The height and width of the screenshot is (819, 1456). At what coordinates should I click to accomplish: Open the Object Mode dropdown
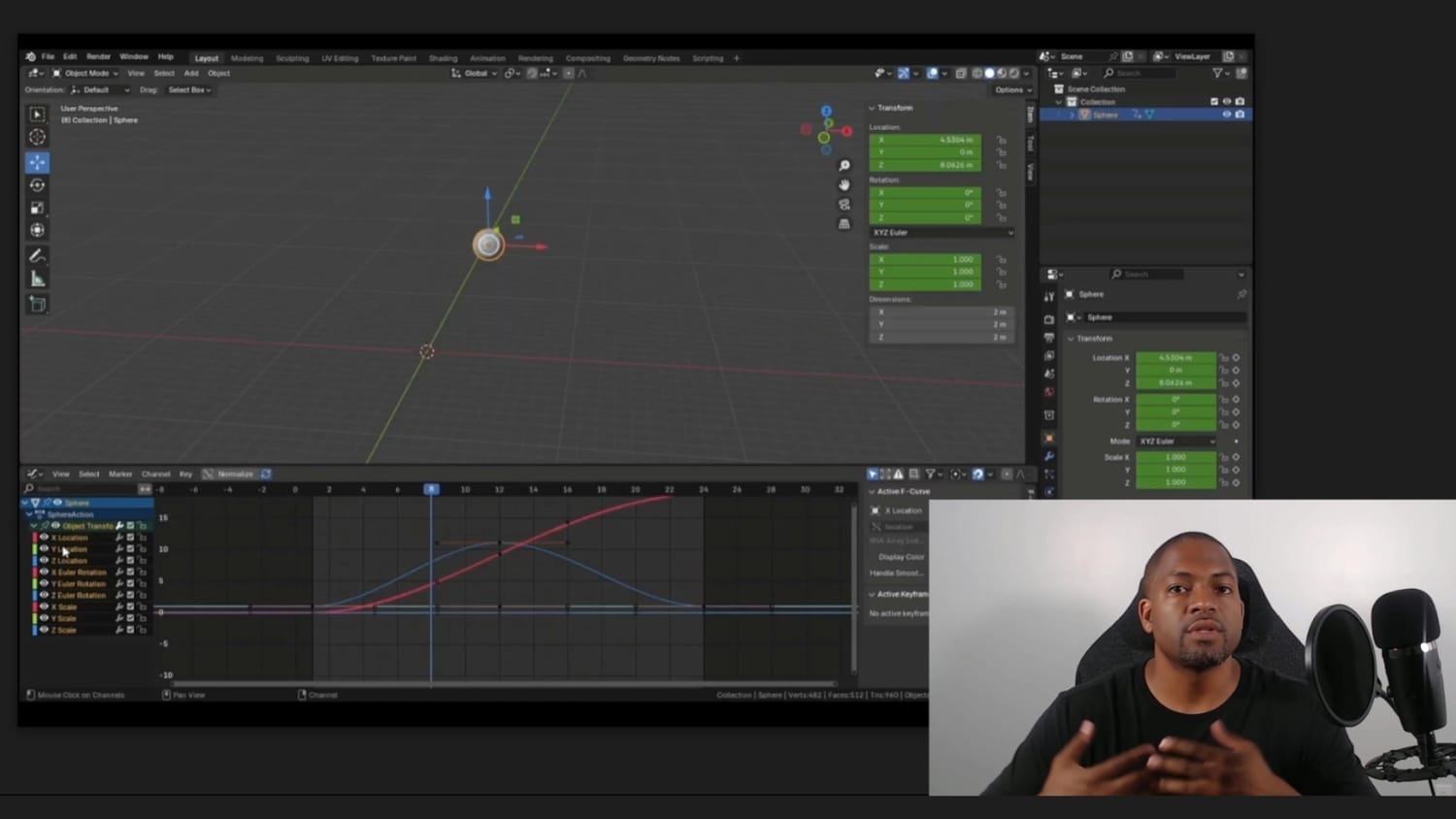click(x=85, y=74)
